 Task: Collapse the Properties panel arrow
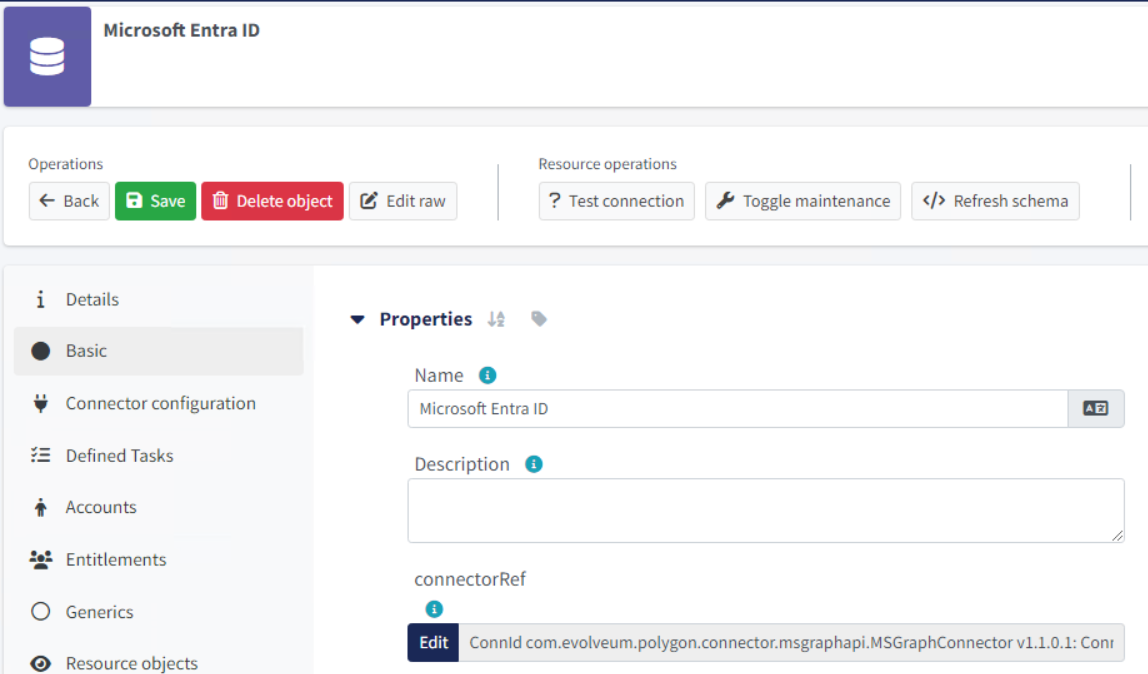point(357,320)
